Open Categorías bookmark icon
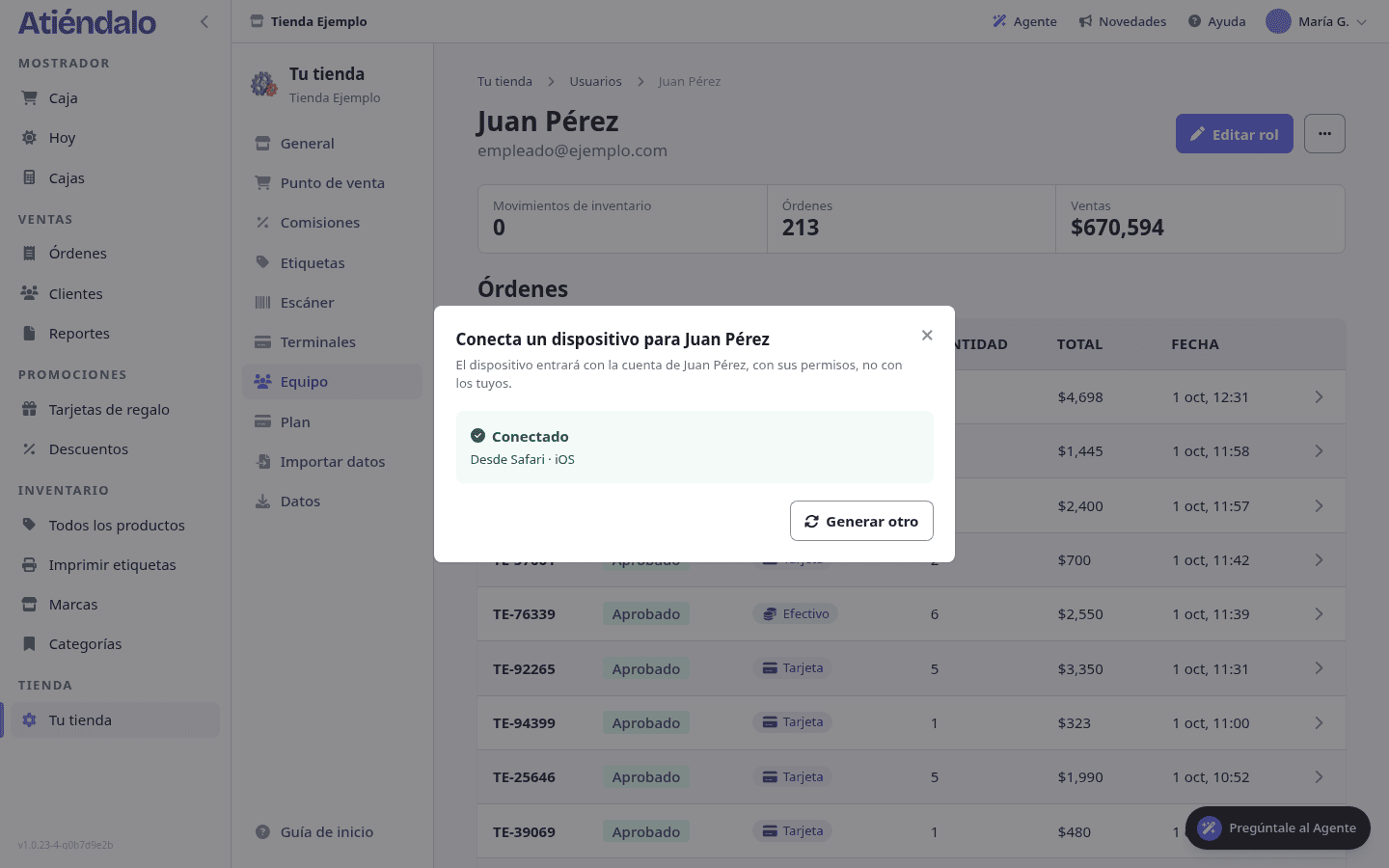 point(30,643)
